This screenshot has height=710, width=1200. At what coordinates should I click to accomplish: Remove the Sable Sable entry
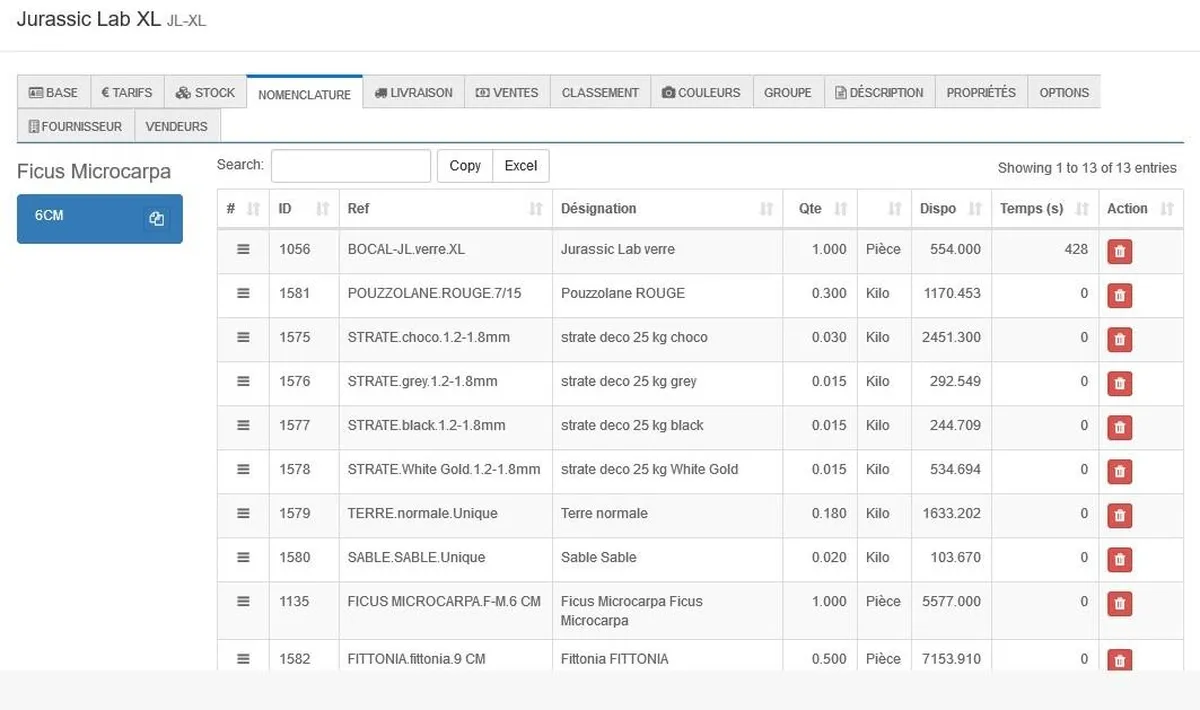tap(1119, 559)
